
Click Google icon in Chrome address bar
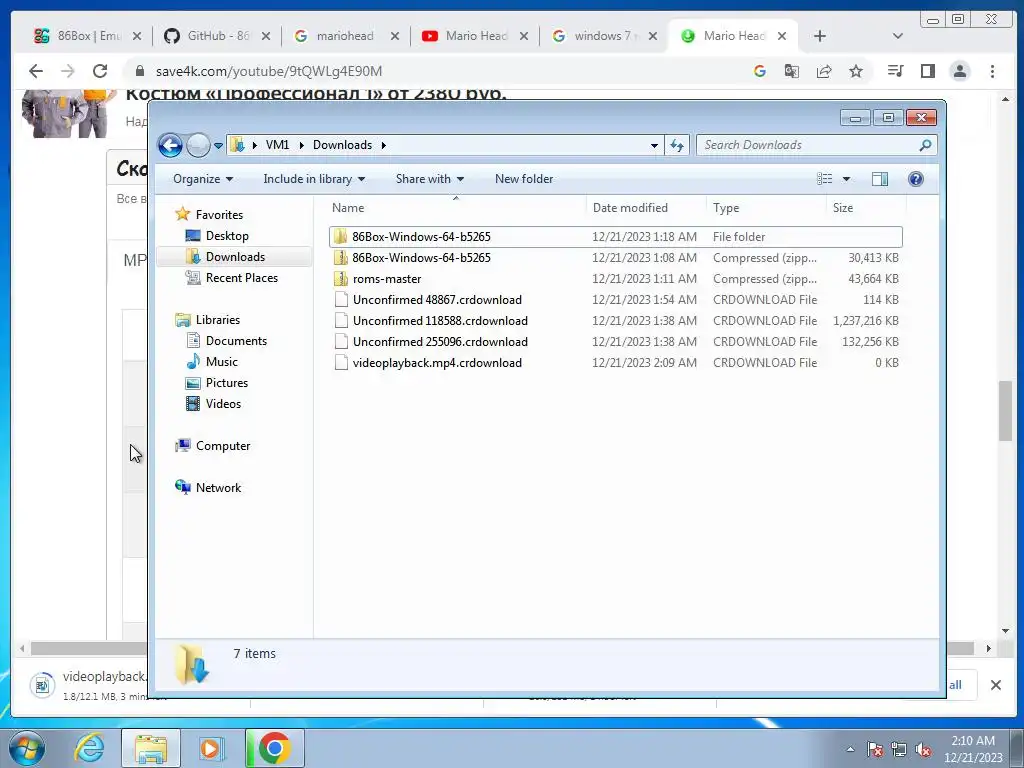tap(760, 71)
